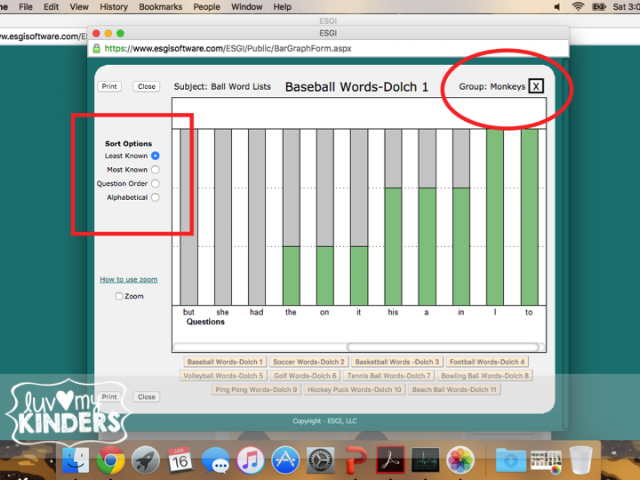
Task: Open the Downloads folder in dock
Action: point(511,460)
